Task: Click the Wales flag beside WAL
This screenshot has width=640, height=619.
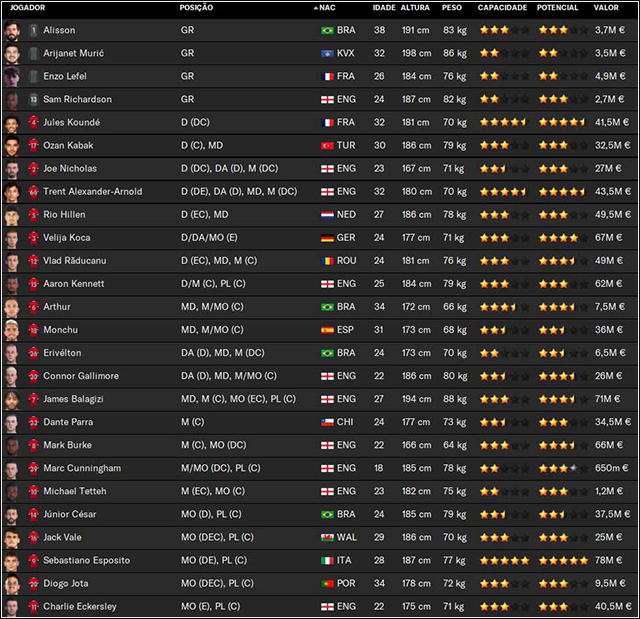Action: (327, 537)
